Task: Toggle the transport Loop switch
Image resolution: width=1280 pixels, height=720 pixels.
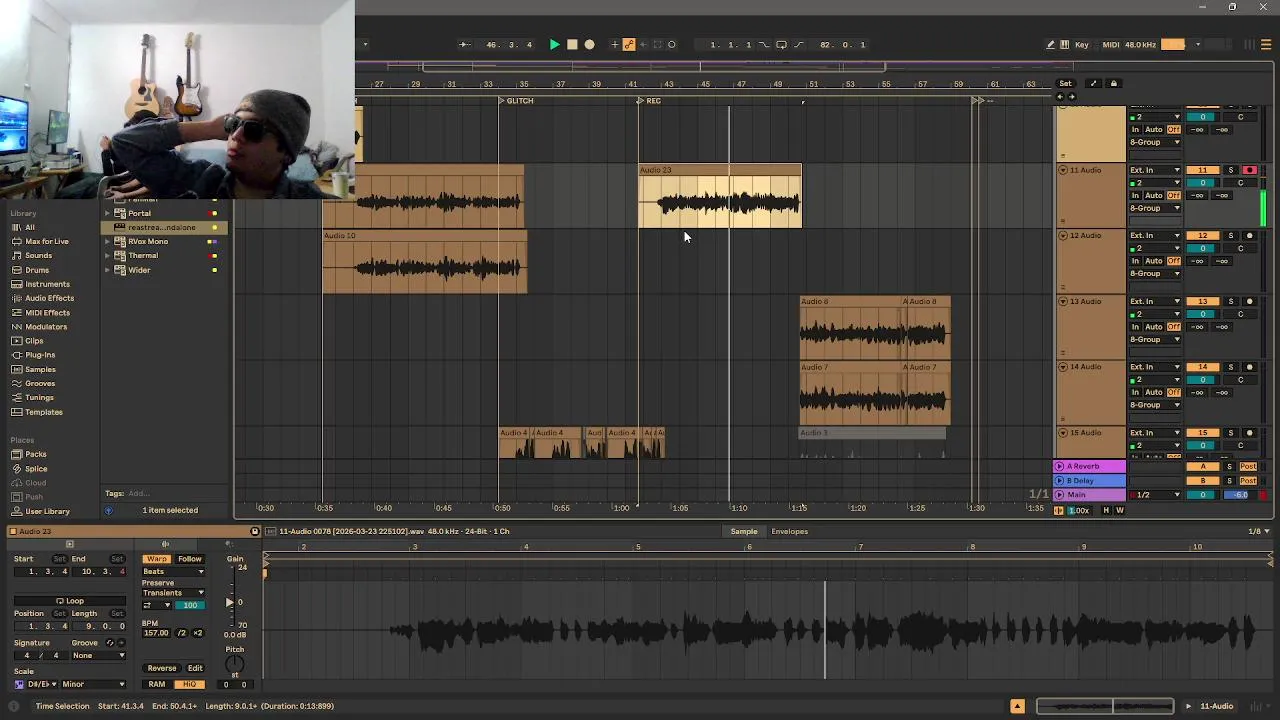Action: 781,44
